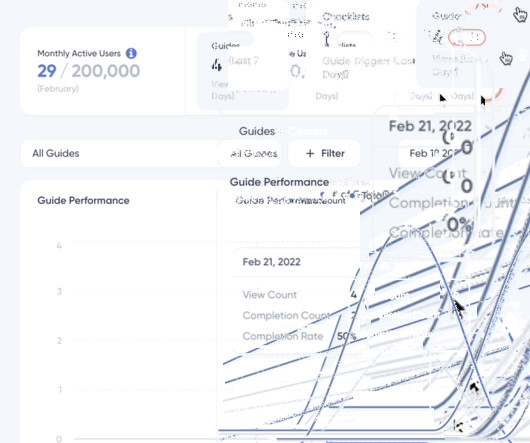This screenshot has height=443, width=530.
Task: Click the Guide Performance chart title
Action: (x=83, y=200)
